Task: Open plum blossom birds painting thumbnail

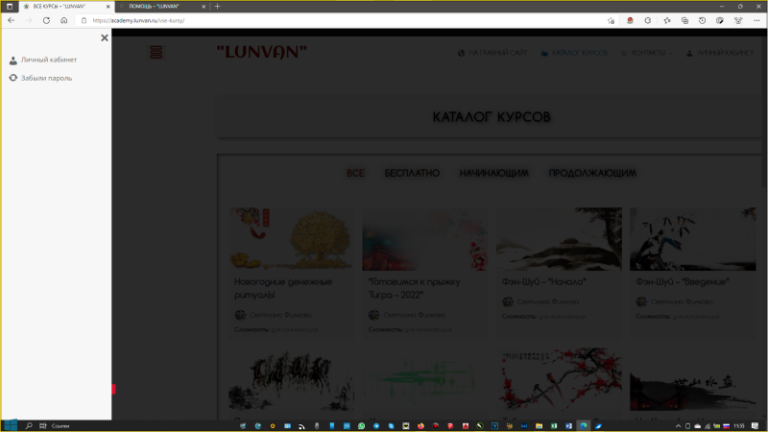Action: point(559,380)
